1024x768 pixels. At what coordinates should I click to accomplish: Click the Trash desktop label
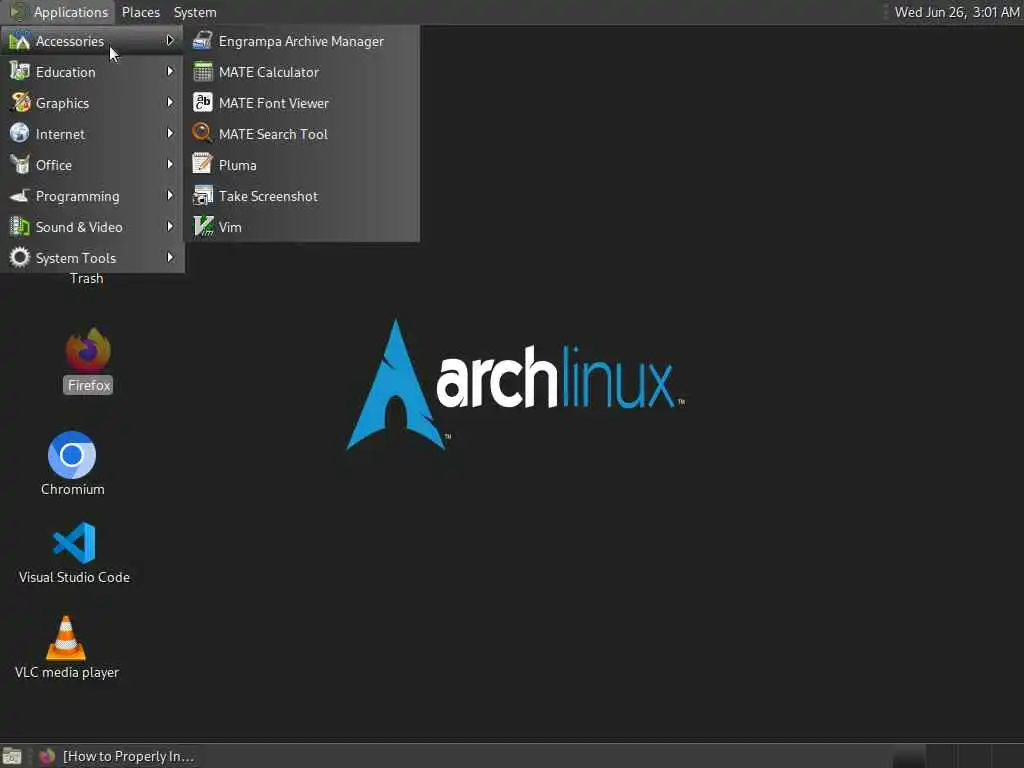86,279
